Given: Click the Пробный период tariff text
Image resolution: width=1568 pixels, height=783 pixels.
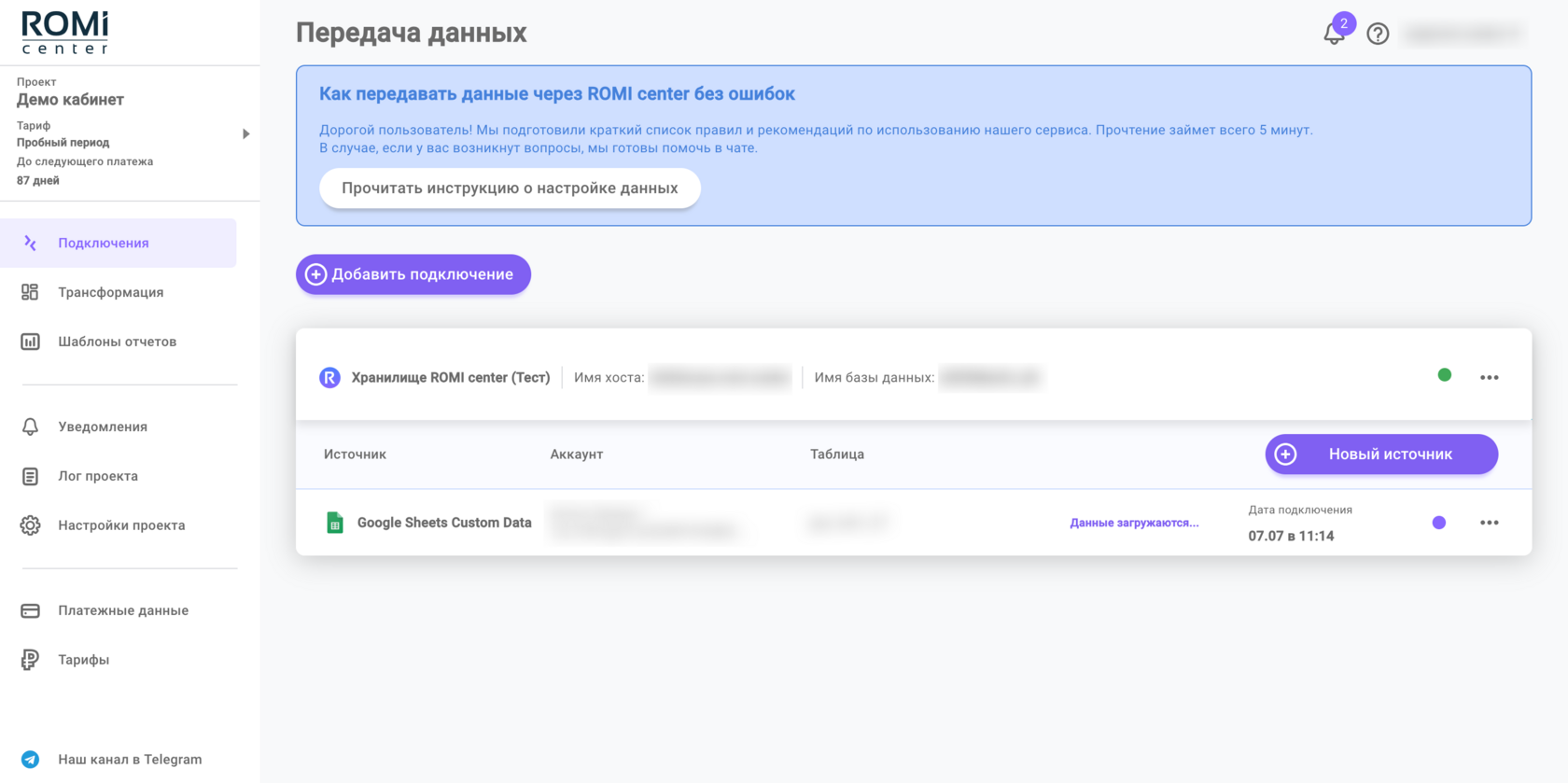Looking at the screenshot, I should click(x=63, y=143).
